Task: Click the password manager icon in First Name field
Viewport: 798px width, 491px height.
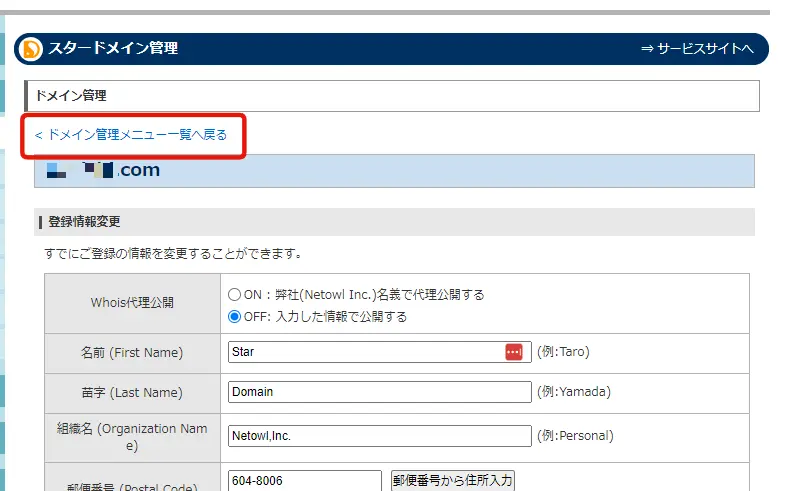Action: pyautogui.click(x=513, y=352)
